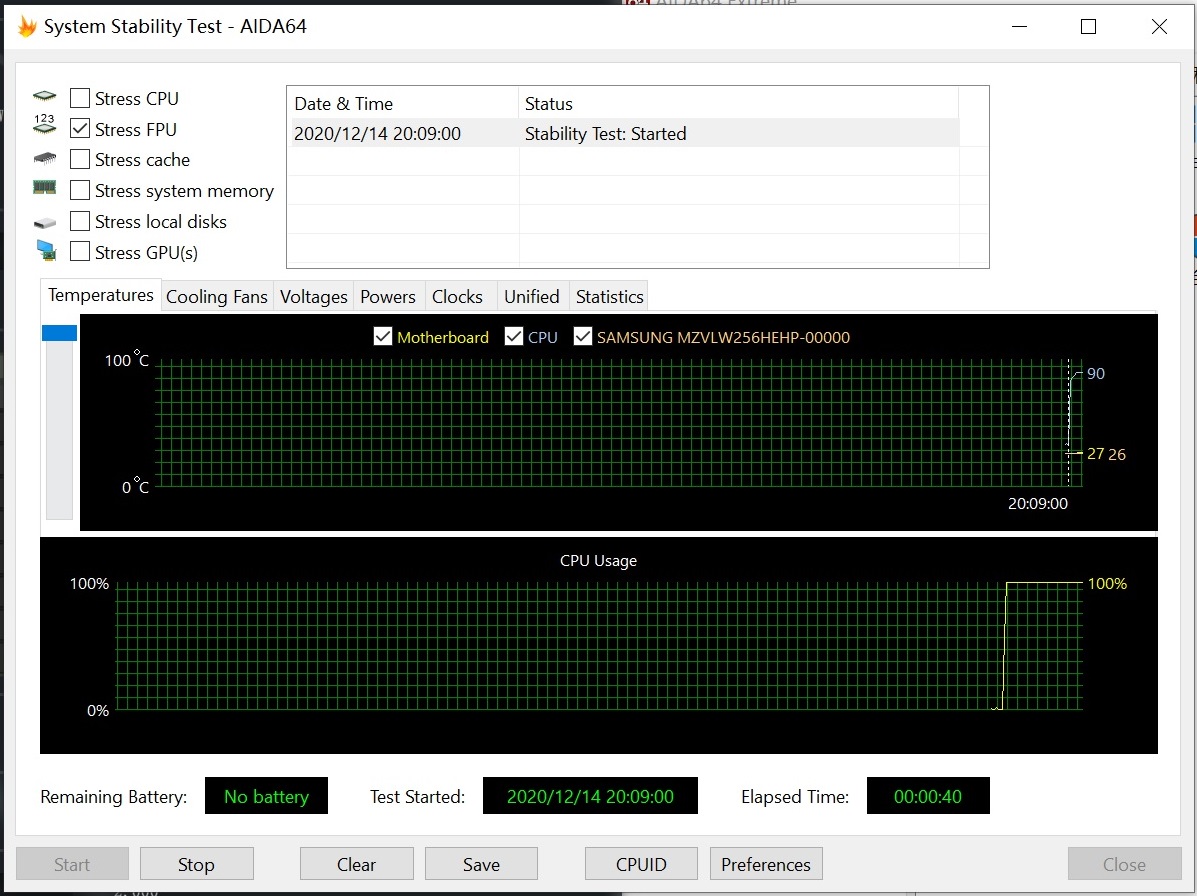The width and height of the screenshot is (1197, 896).
Task: Click the Stress system memory RAM icon
Action: [x=44, y=189]
